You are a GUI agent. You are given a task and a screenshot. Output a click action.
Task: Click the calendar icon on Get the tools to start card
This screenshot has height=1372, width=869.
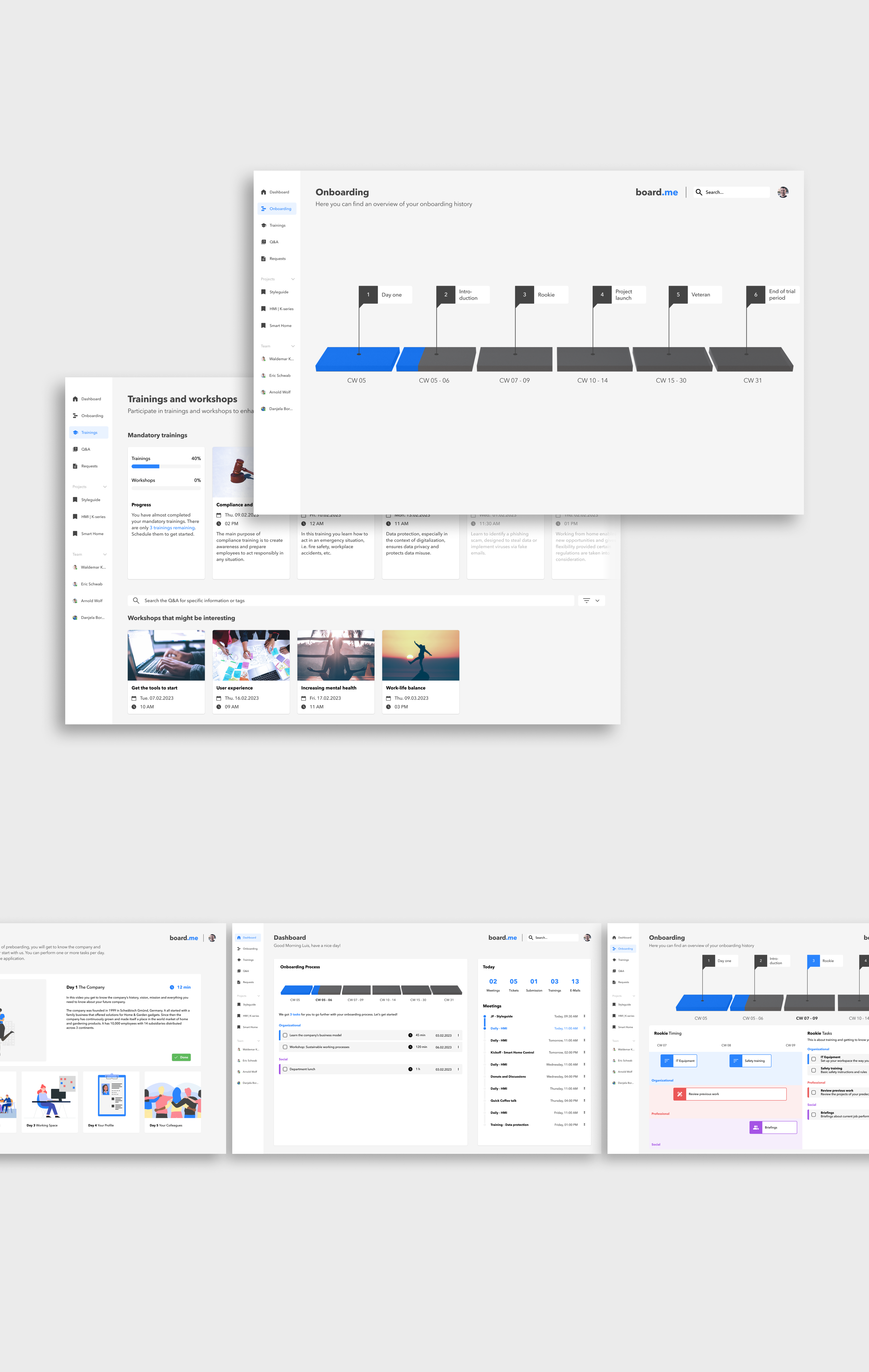click(x=134, y=698)
